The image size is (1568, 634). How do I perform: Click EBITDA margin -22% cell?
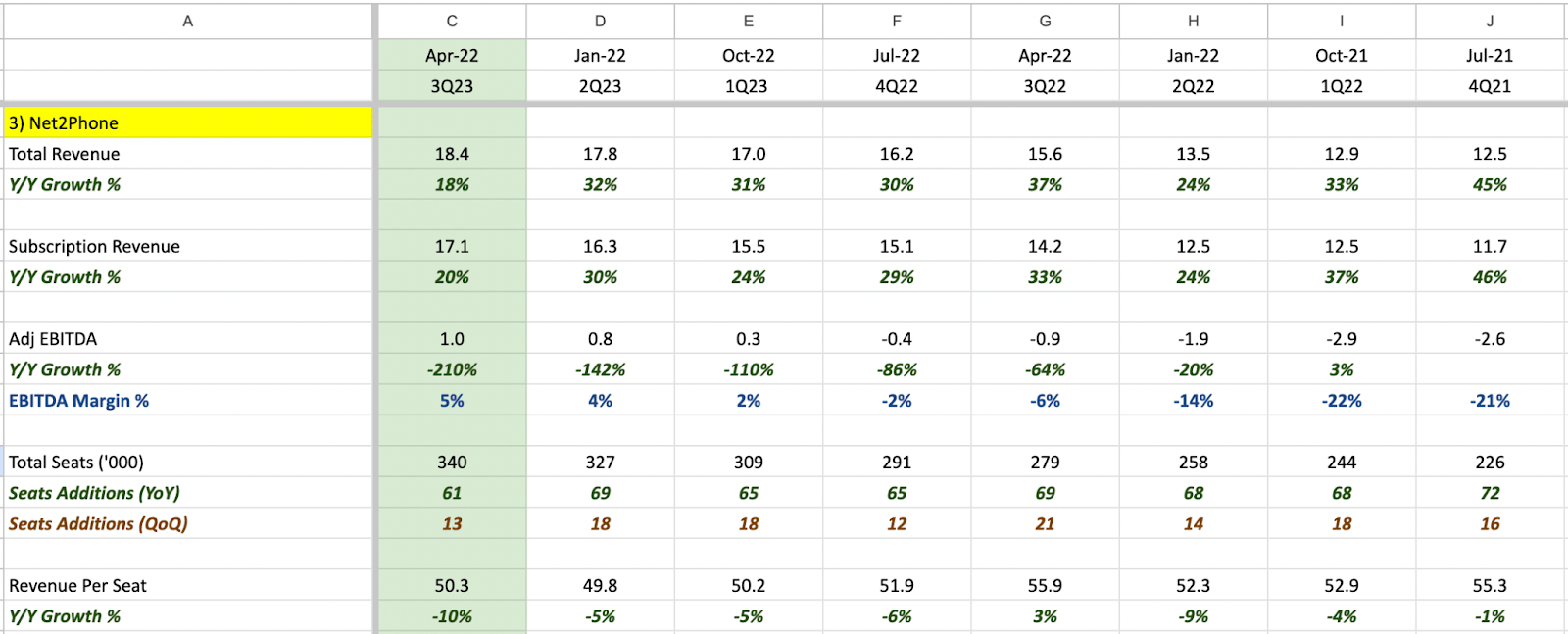[1342, 401]
